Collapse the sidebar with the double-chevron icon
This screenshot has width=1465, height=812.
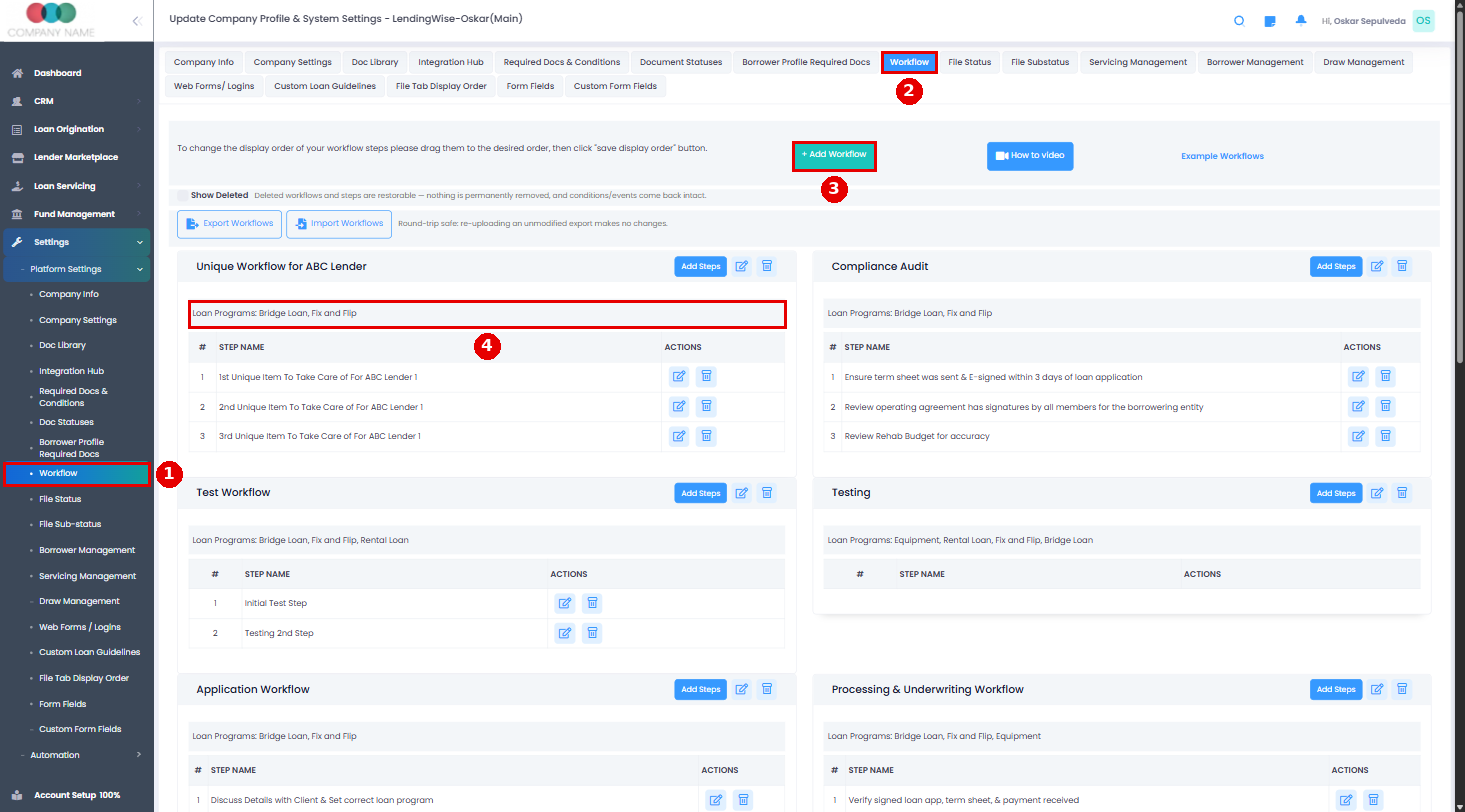tap(136, 21)
